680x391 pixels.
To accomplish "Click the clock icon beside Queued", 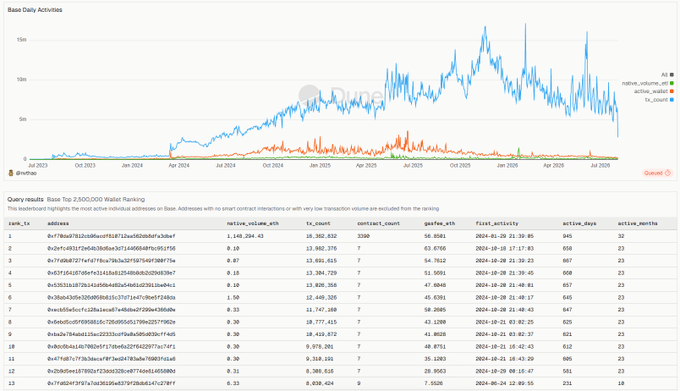I will 667,173.
